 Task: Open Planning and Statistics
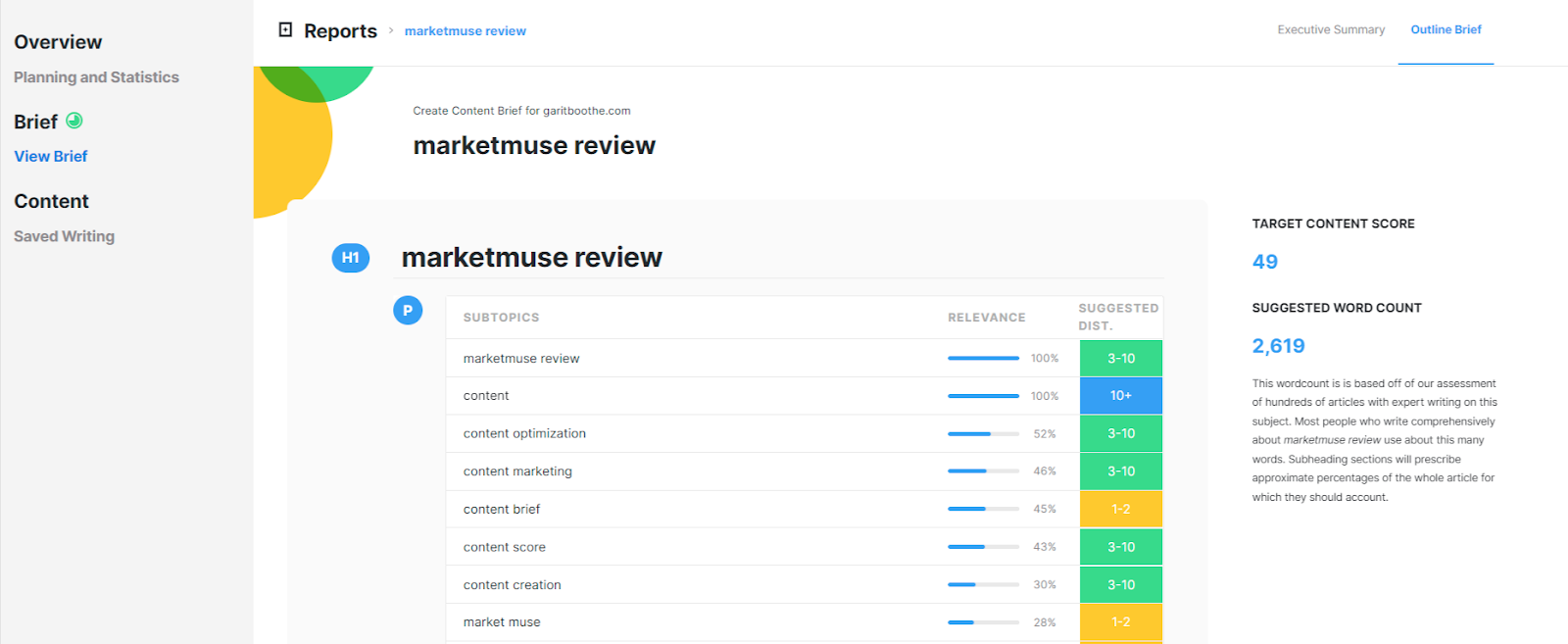click(x=96, y=77)
